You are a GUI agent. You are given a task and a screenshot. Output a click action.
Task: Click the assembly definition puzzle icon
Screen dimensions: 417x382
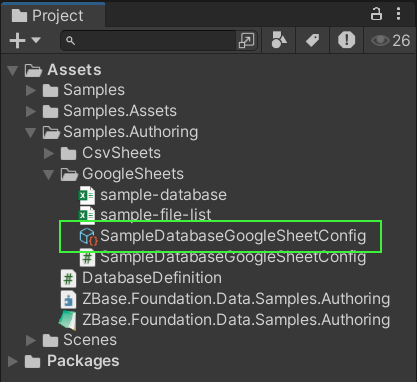point(69,299)
